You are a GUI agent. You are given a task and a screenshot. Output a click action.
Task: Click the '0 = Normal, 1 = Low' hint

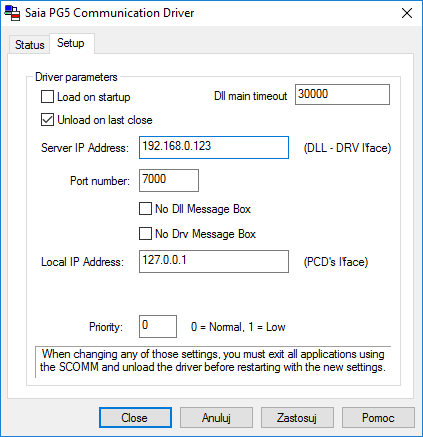click(x=238, y=327)
